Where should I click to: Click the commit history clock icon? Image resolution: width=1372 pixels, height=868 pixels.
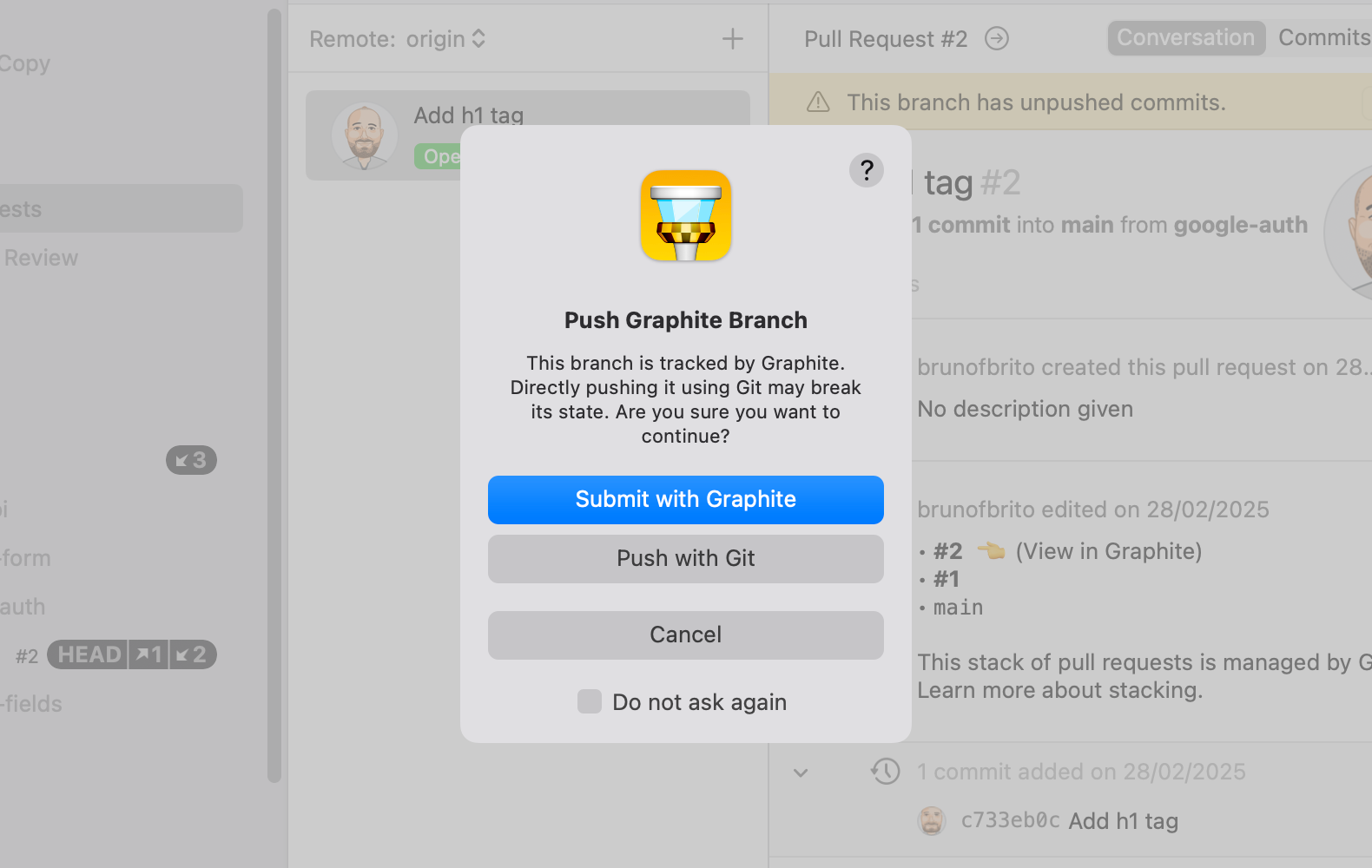click(885, 771)
